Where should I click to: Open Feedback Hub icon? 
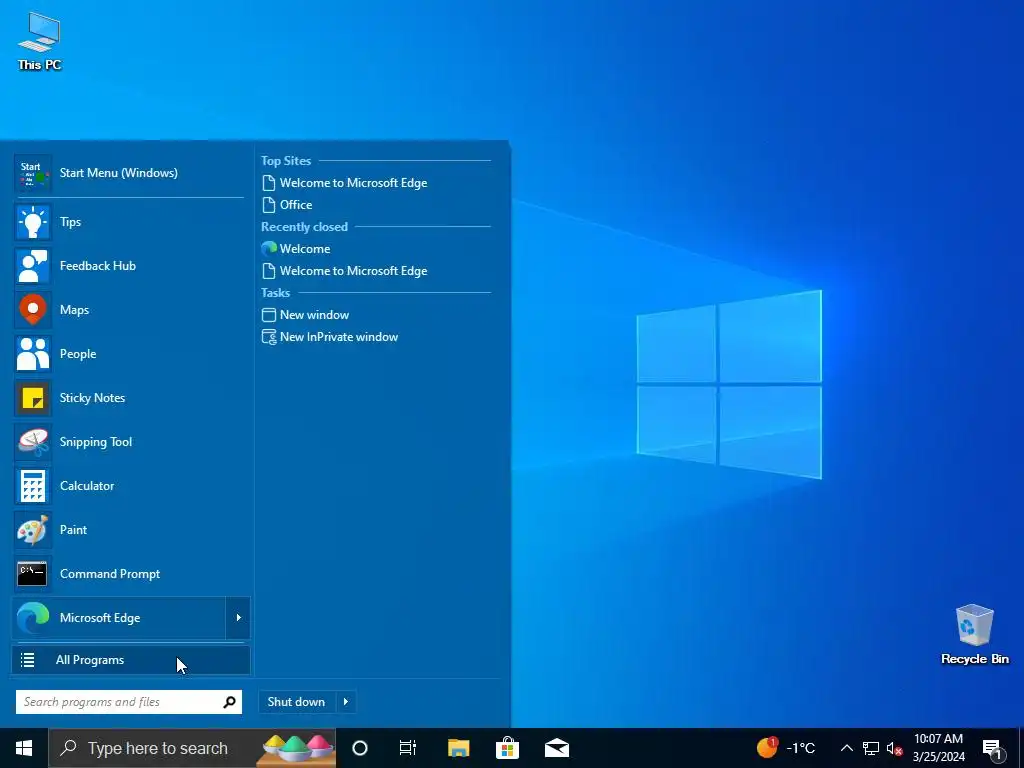pos(33,266)
